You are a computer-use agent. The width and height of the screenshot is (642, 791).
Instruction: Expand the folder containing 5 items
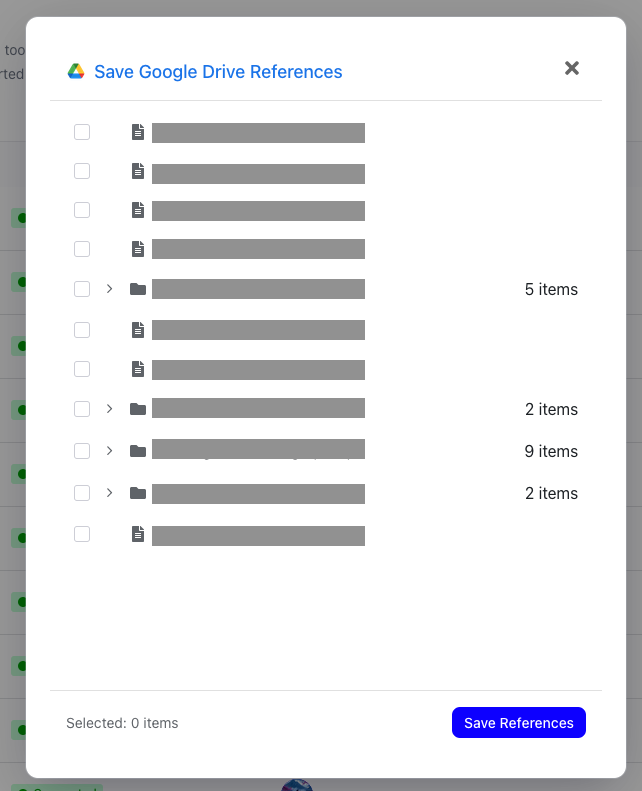[109, 289]
